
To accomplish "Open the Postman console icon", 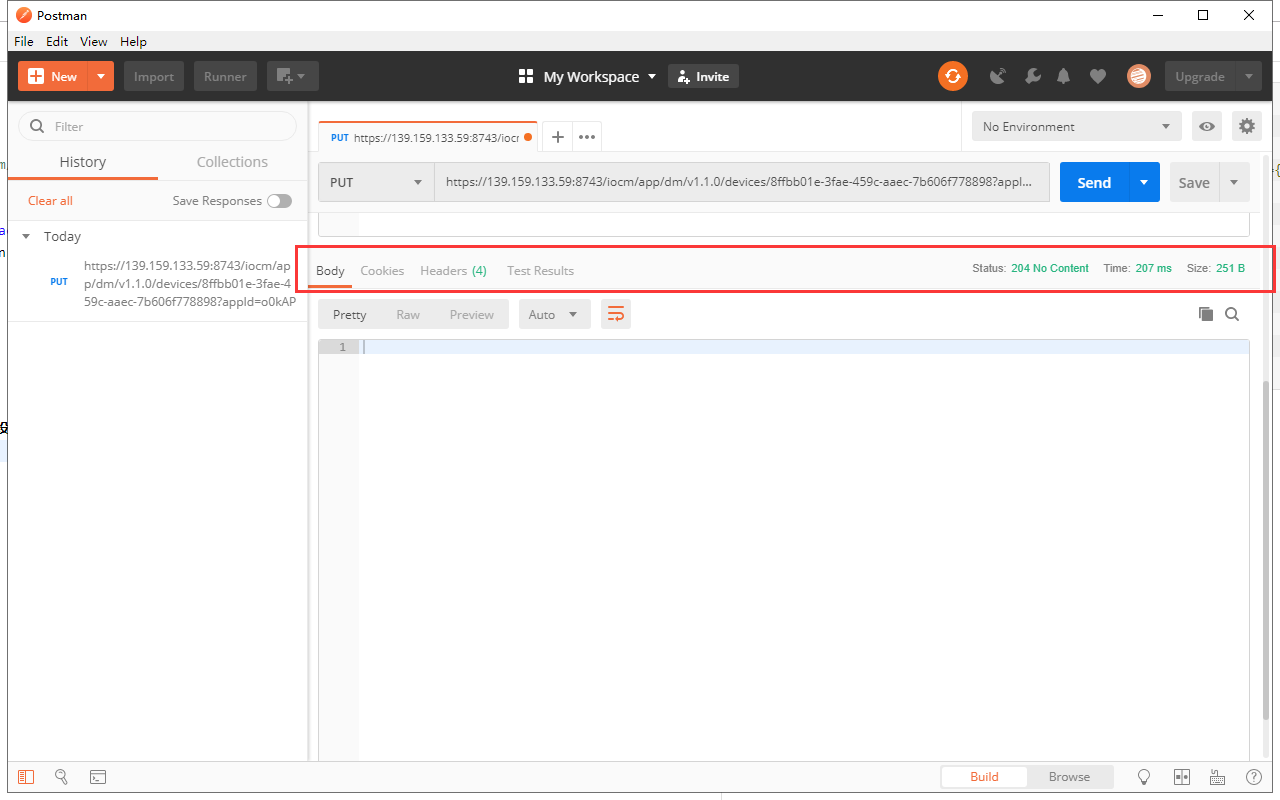I will (x=98, y=777).
